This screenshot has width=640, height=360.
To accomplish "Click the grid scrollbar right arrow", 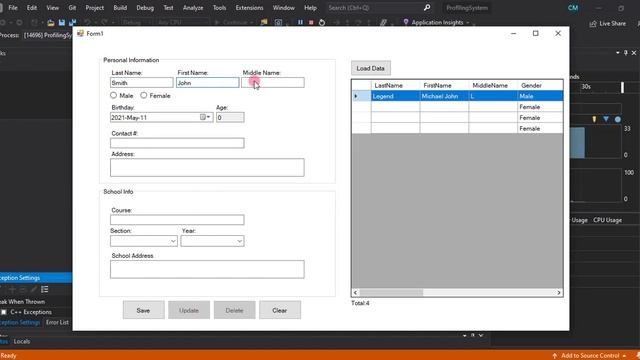I will tap(559, 292).
